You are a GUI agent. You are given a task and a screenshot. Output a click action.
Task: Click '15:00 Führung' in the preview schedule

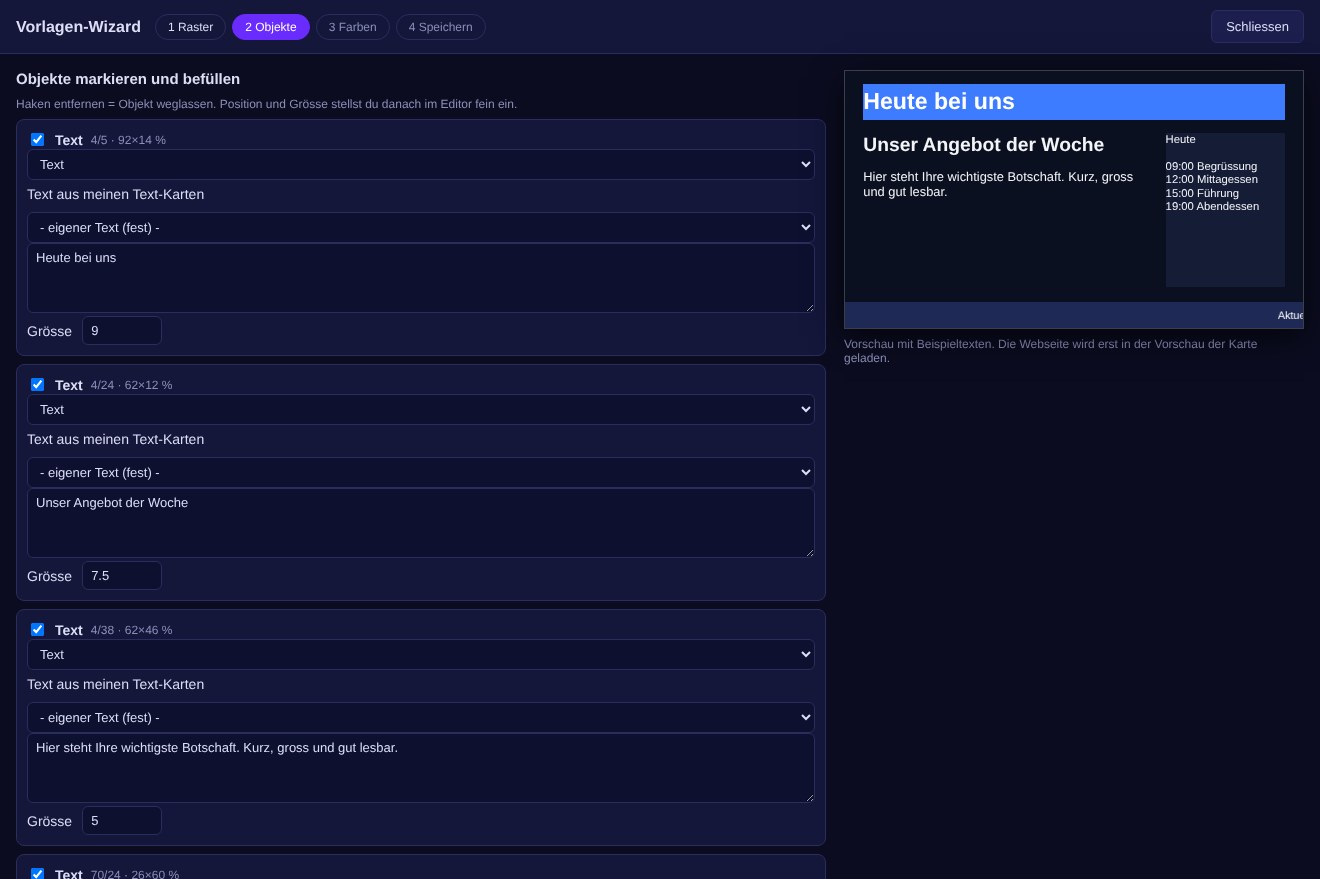1202,193
